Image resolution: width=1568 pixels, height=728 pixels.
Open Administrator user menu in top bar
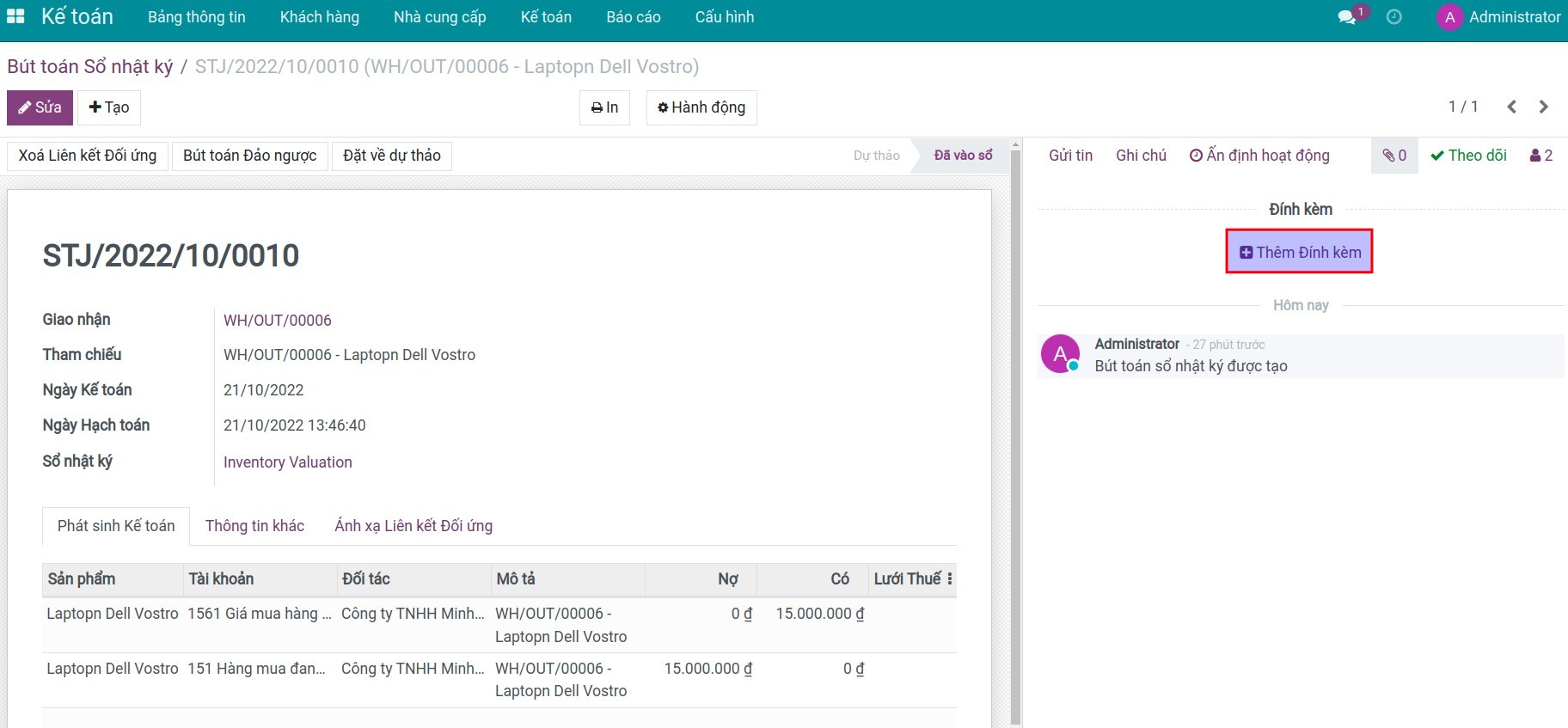point(1498,17)
